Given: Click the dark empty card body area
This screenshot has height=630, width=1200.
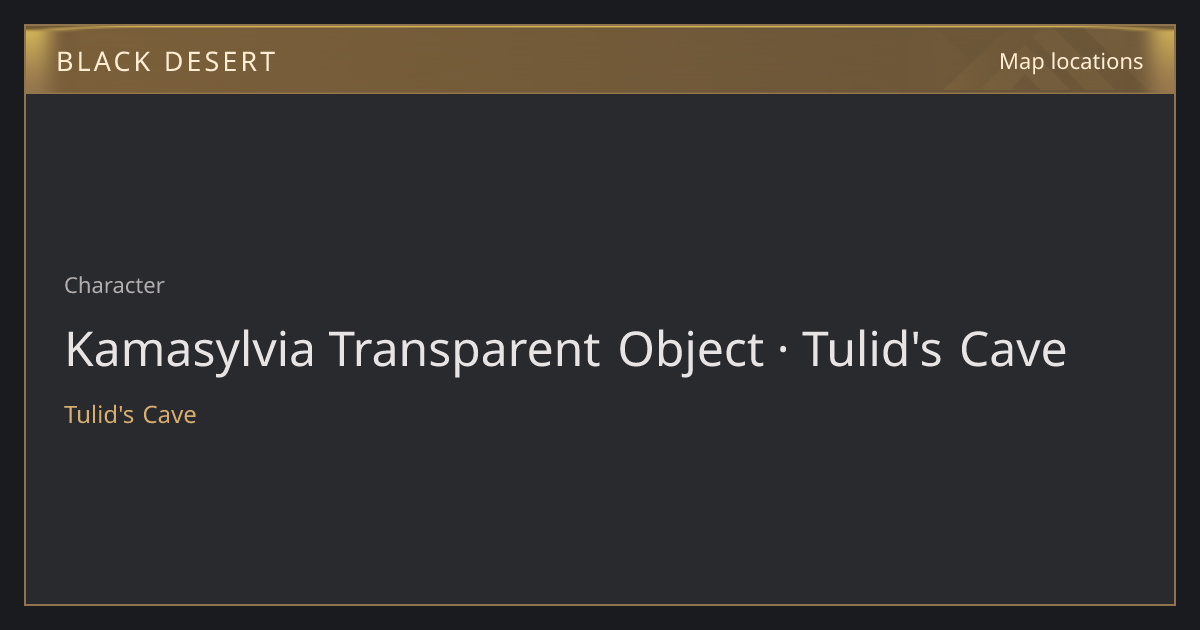Looking at the screenshot, I should (x=600, y=500).
